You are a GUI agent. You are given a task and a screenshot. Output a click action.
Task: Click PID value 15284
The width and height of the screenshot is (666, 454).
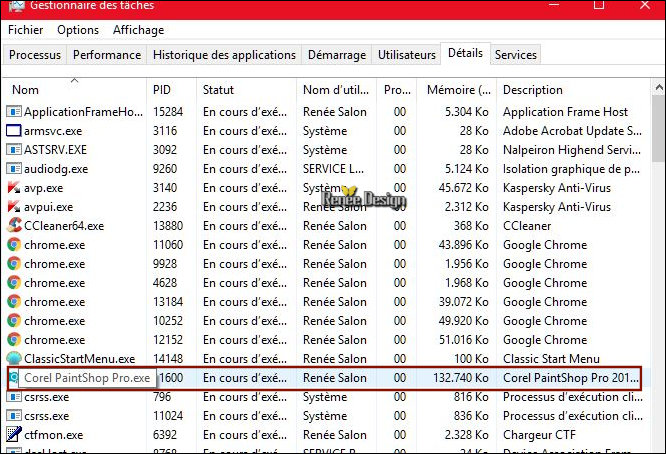point(168,112)
